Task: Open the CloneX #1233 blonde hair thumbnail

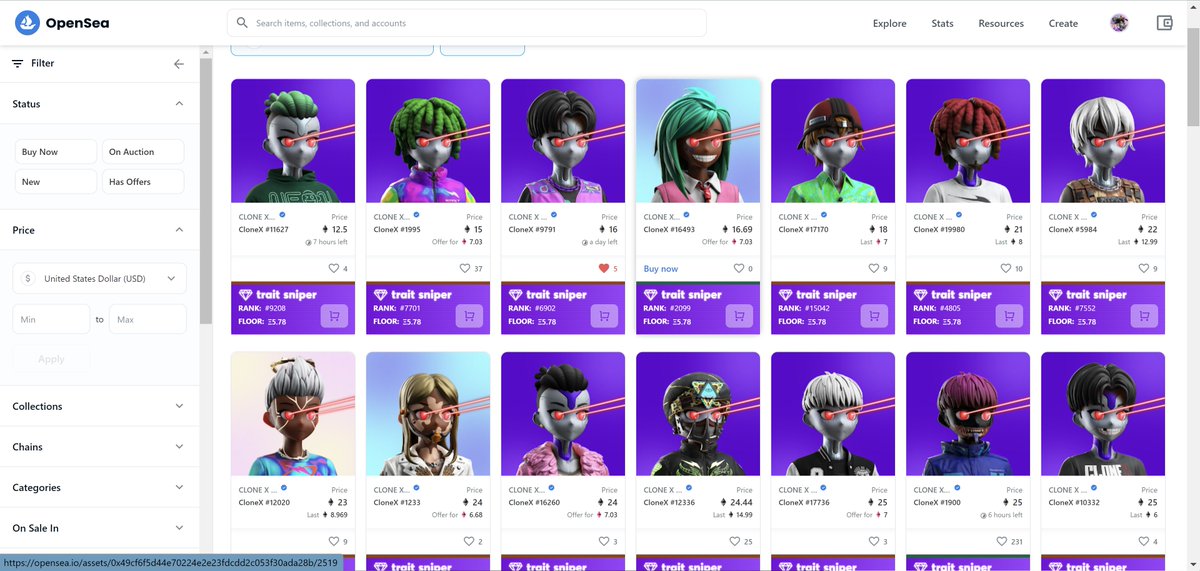Action: 428,414
